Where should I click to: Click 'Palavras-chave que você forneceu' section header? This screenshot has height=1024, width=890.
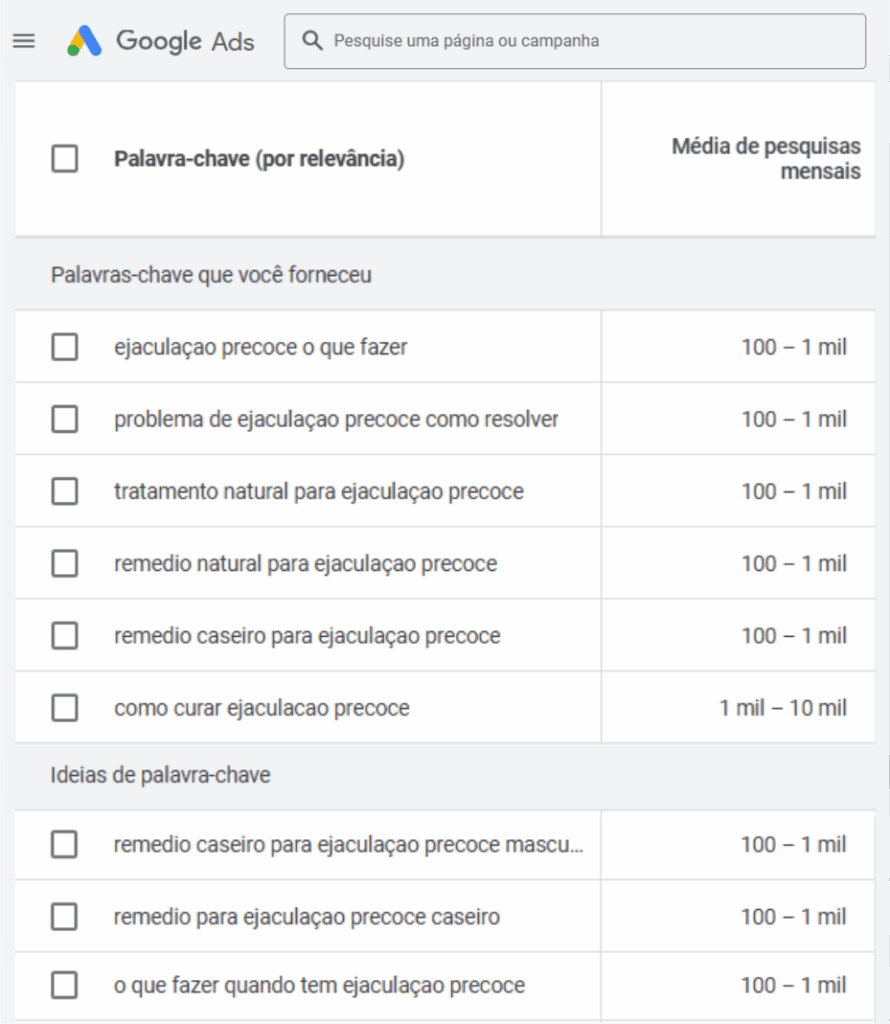(x=211, y=275)
